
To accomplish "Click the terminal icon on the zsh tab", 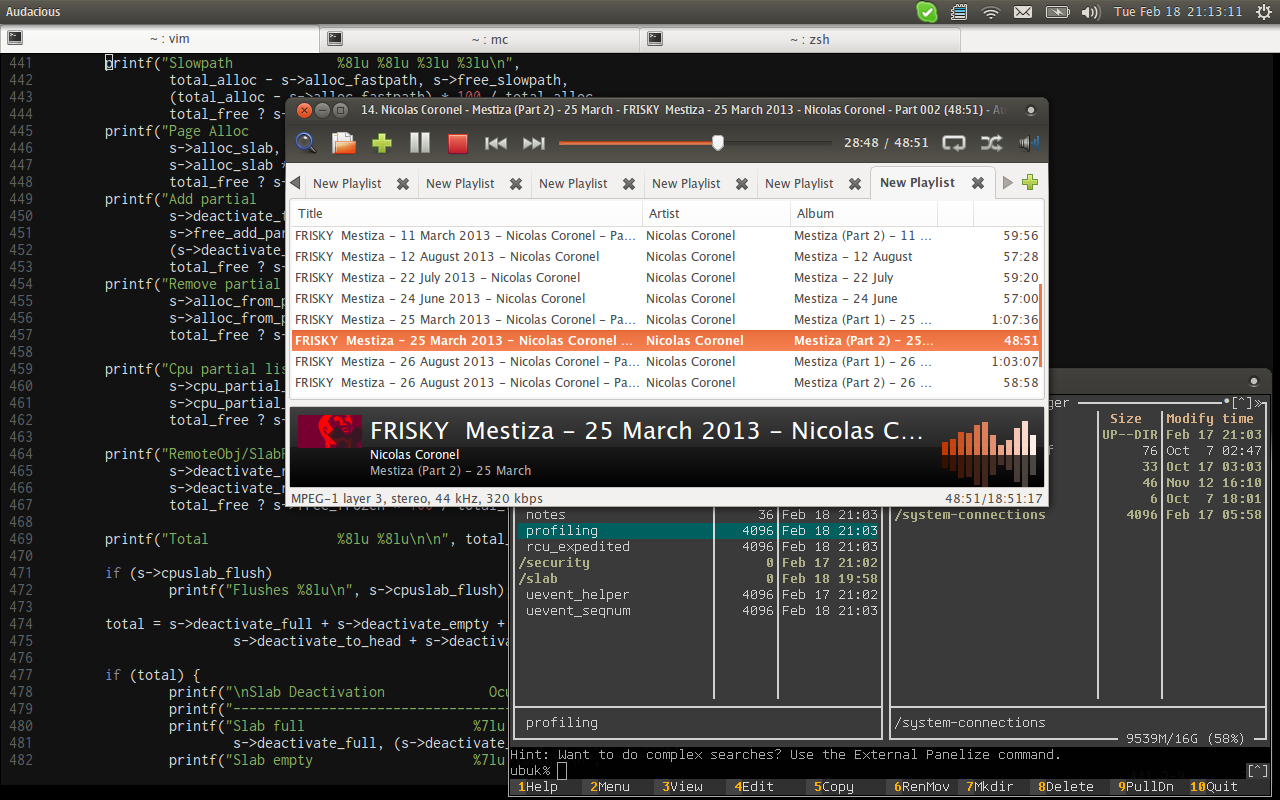I will click(655, 39).
